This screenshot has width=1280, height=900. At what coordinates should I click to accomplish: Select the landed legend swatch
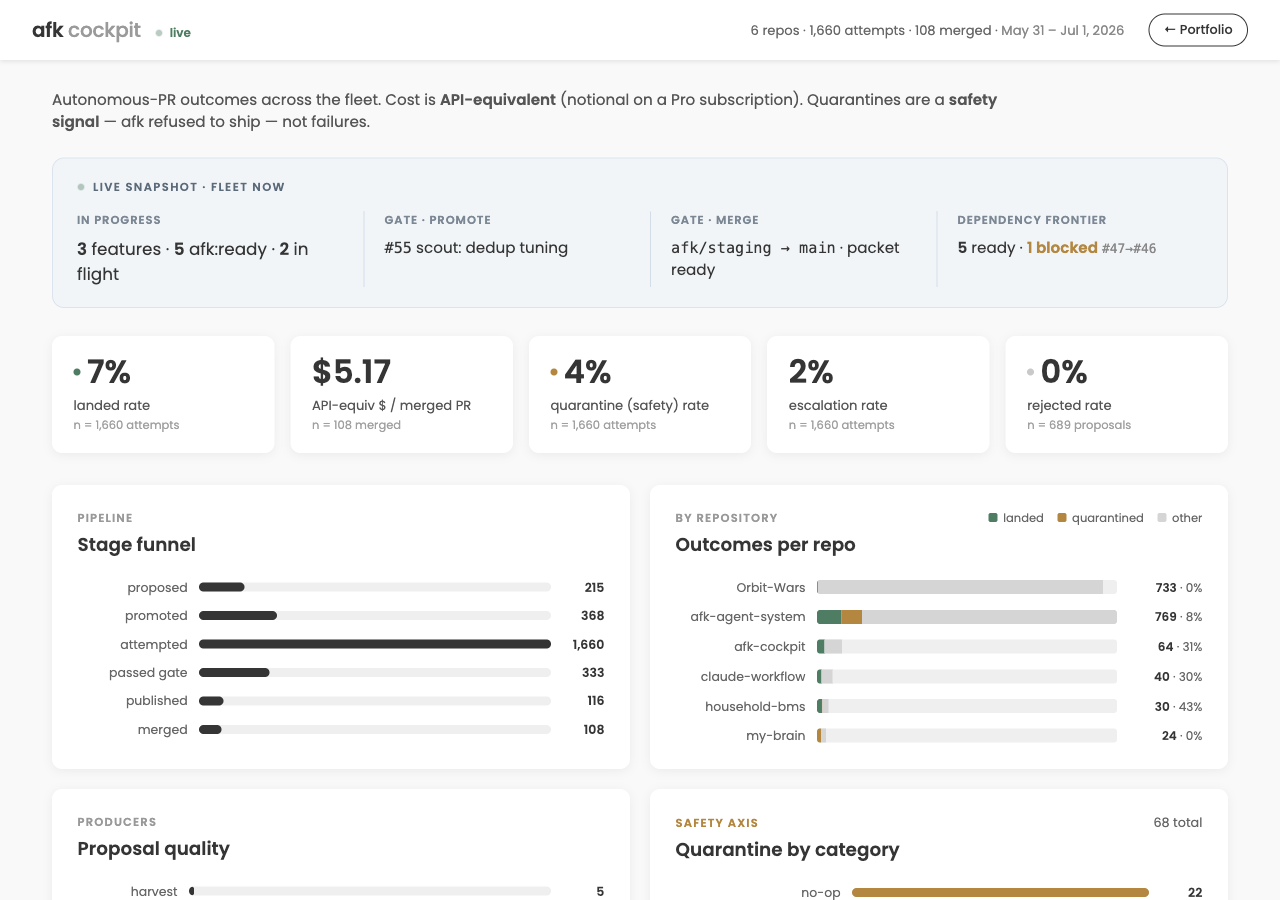[x=993, y=518]
